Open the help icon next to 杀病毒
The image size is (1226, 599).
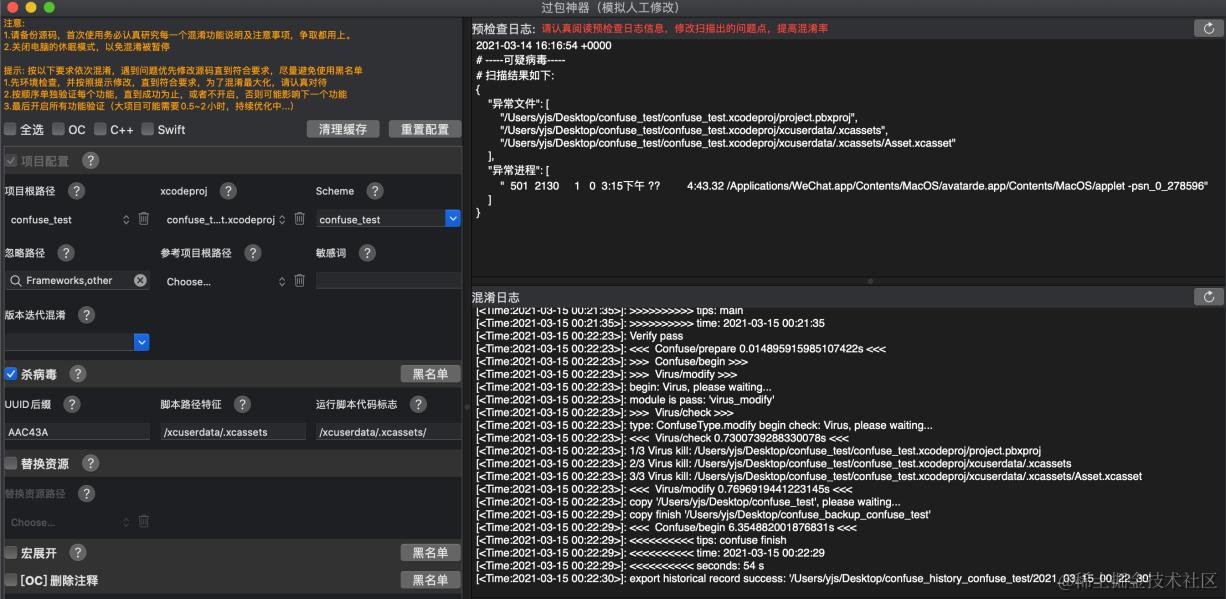78,374
